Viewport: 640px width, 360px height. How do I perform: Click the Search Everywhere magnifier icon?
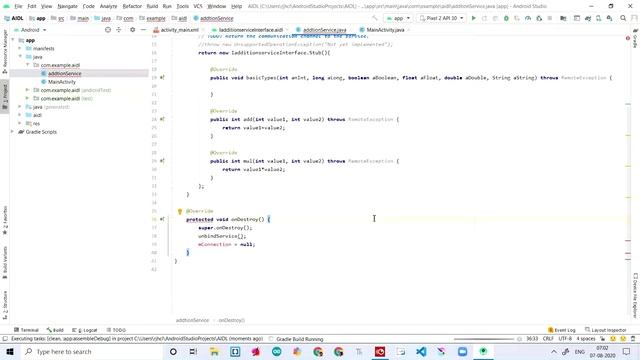623,18
